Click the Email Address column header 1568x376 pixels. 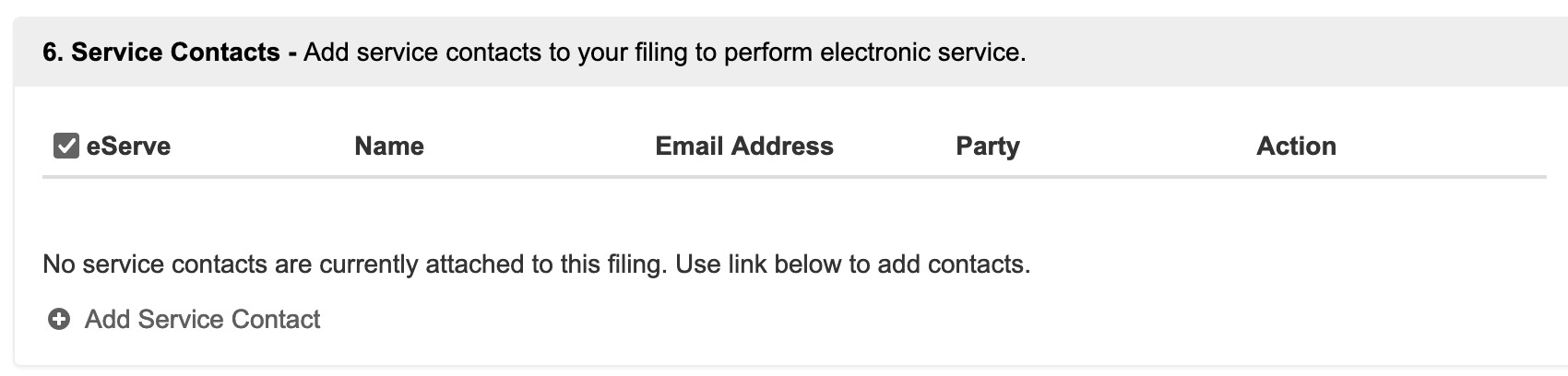pos(743,146)
